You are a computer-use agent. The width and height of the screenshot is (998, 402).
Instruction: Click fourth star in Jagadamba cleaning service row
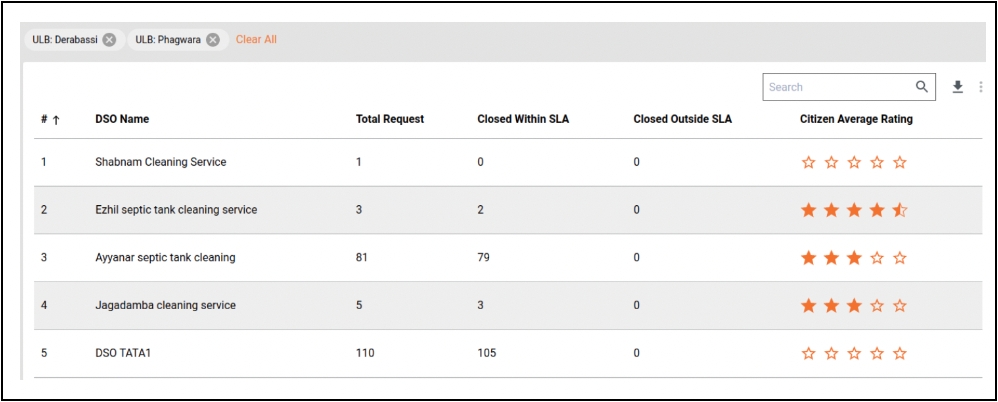coord(877,306)
